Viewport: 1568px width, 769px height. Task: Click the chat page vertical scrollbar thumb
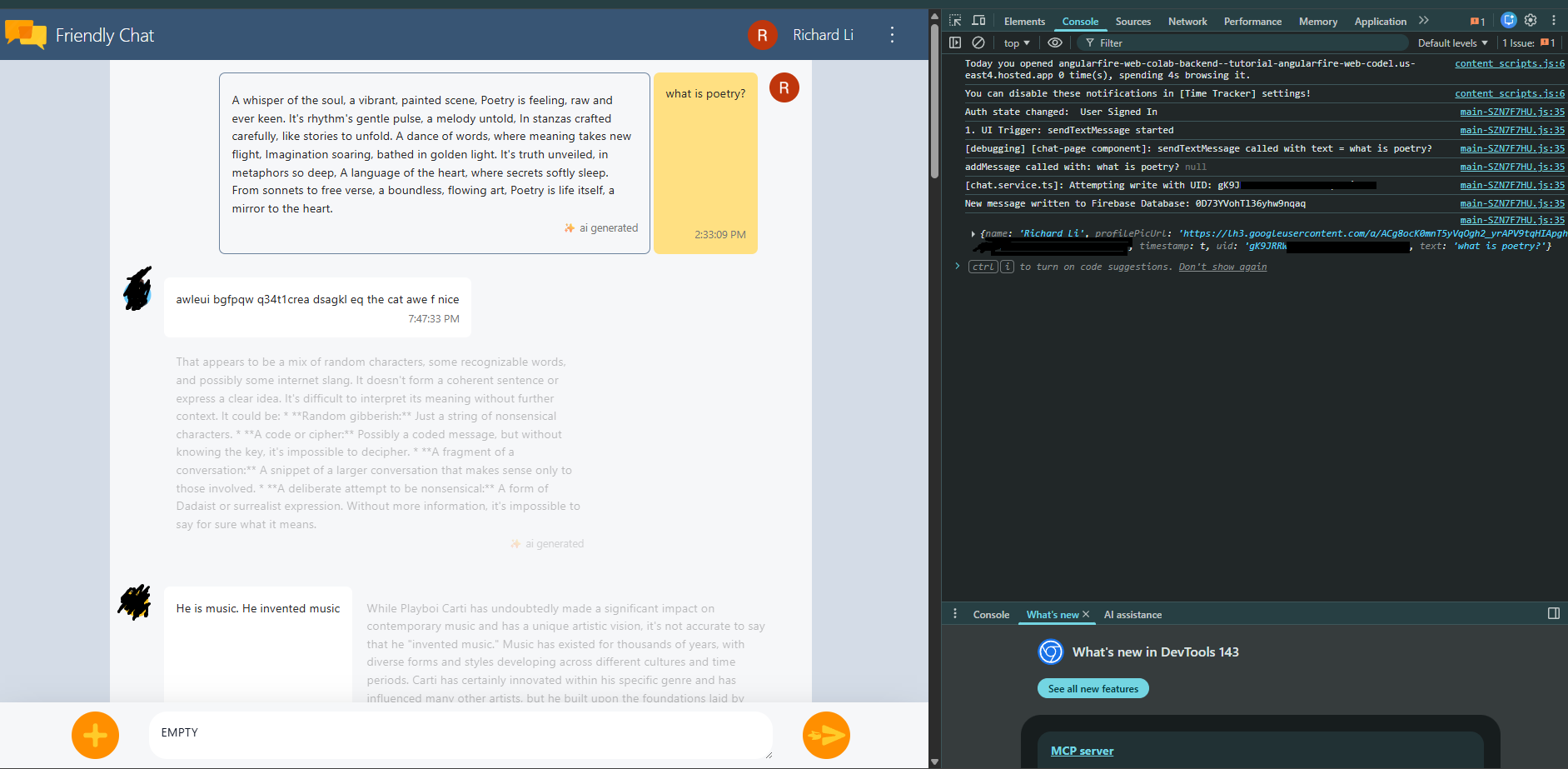933,102
